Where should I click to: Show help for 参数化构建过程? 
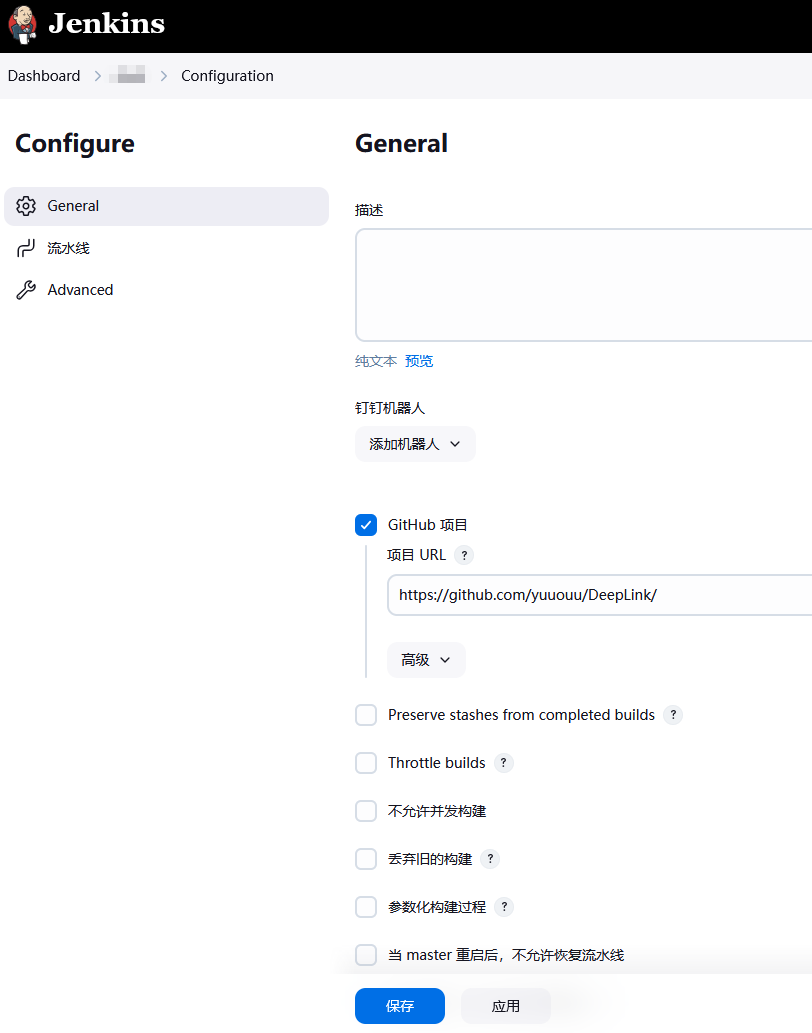[504, 907]
